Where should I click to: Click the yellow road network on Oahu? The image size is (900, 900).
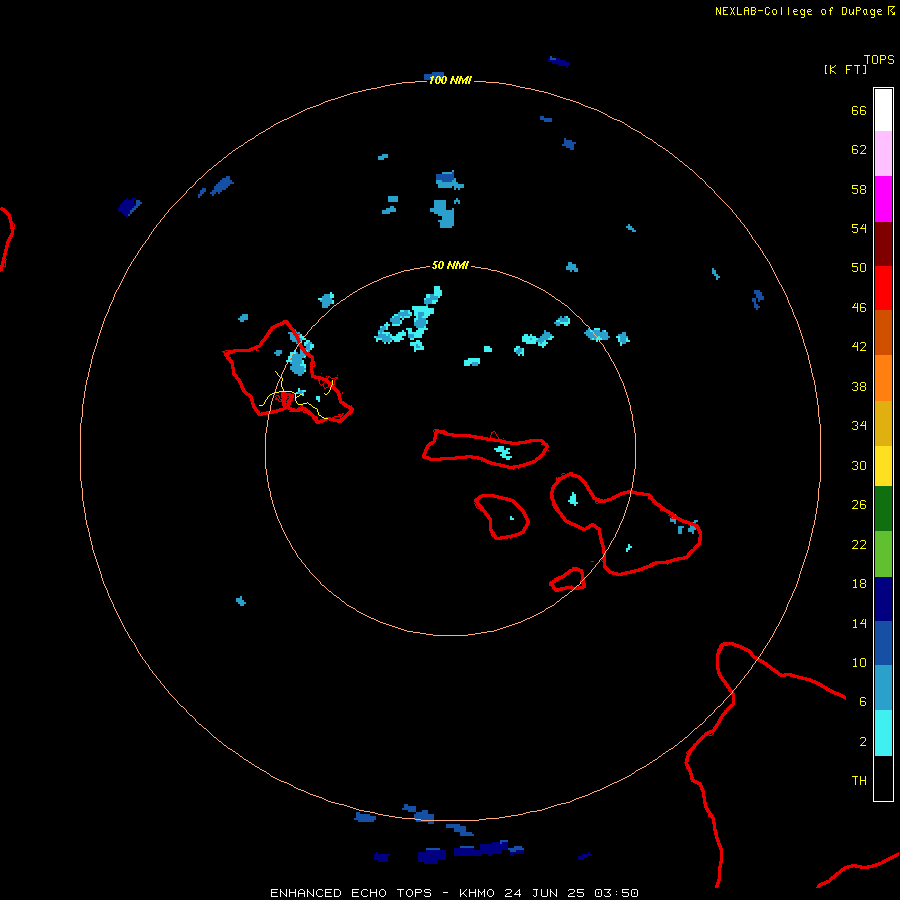tap(297, 394)
